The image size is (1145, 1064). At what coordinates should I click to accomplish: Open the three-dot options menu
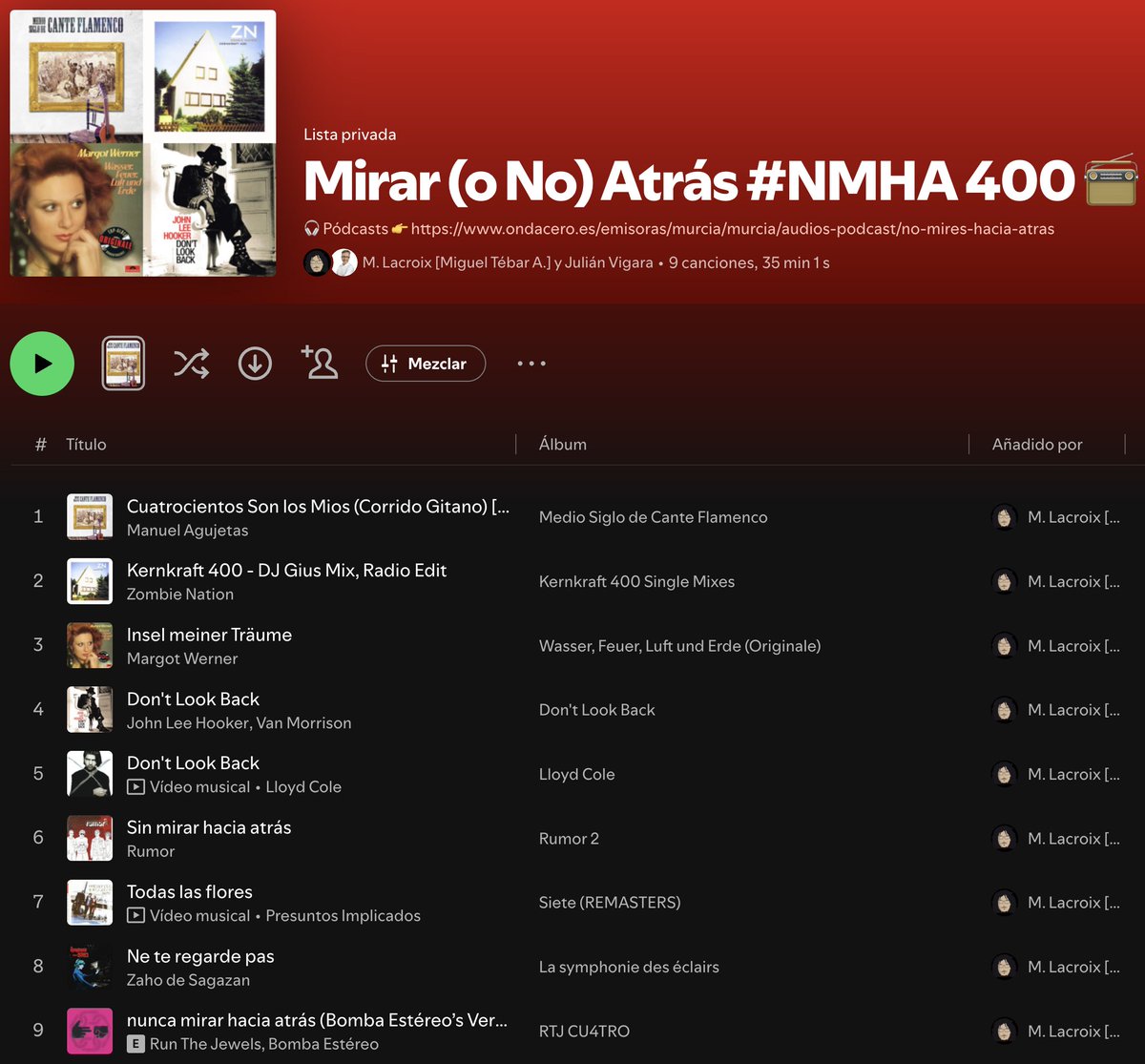click(x=531, y=364)
